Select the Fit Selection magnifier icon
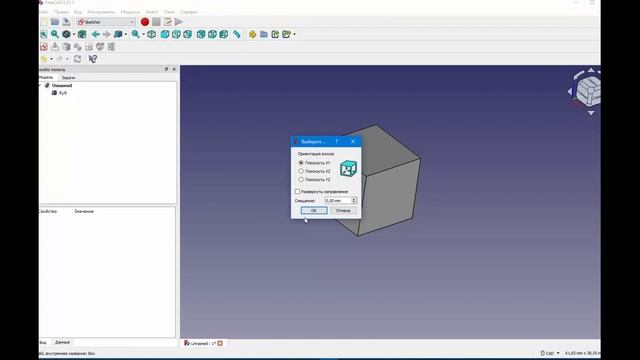Viewport: 640px width, 360px height. click(x=55, y=34)
